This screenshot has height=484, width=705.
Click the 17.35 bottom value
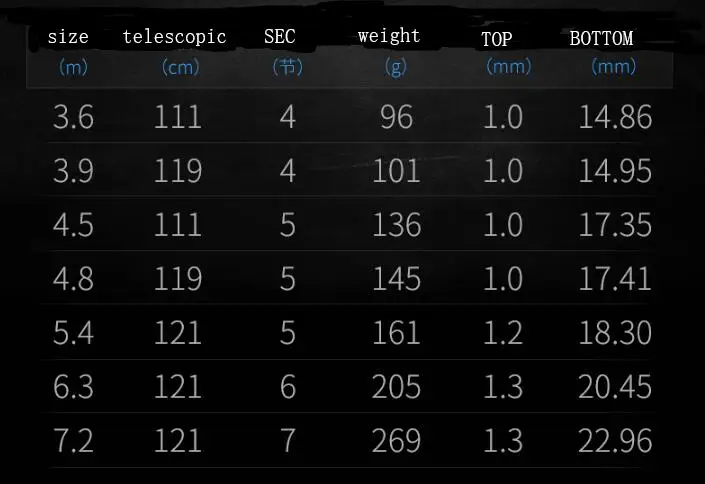pyautogui.click(x=615, y=224)
